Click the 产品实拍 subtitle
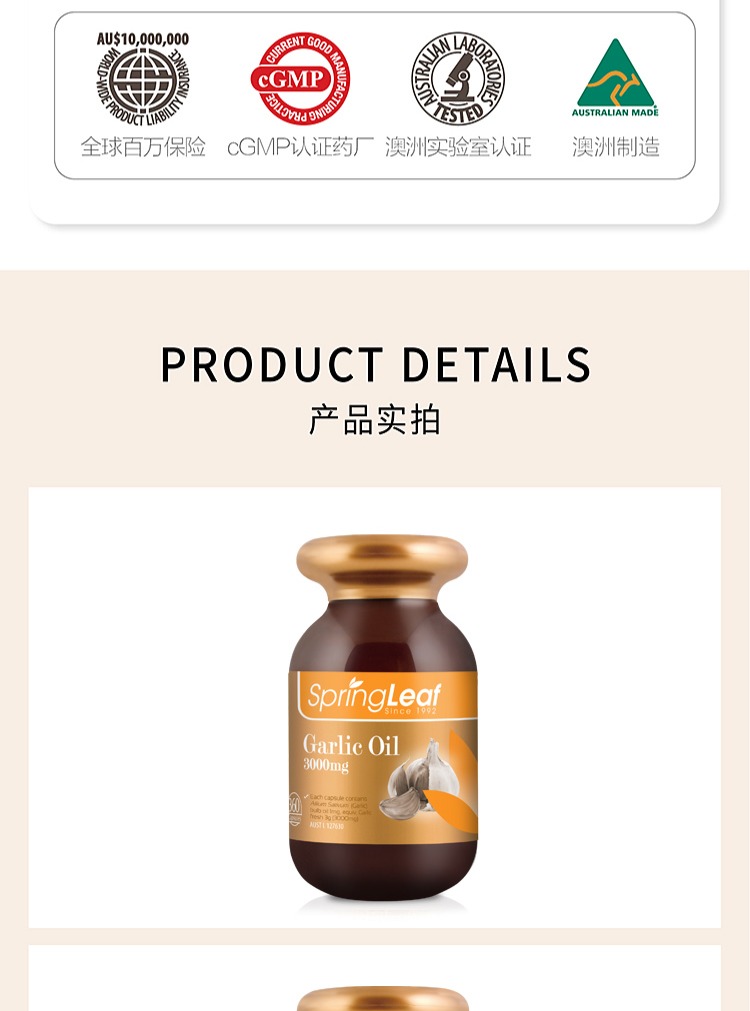 375,420
